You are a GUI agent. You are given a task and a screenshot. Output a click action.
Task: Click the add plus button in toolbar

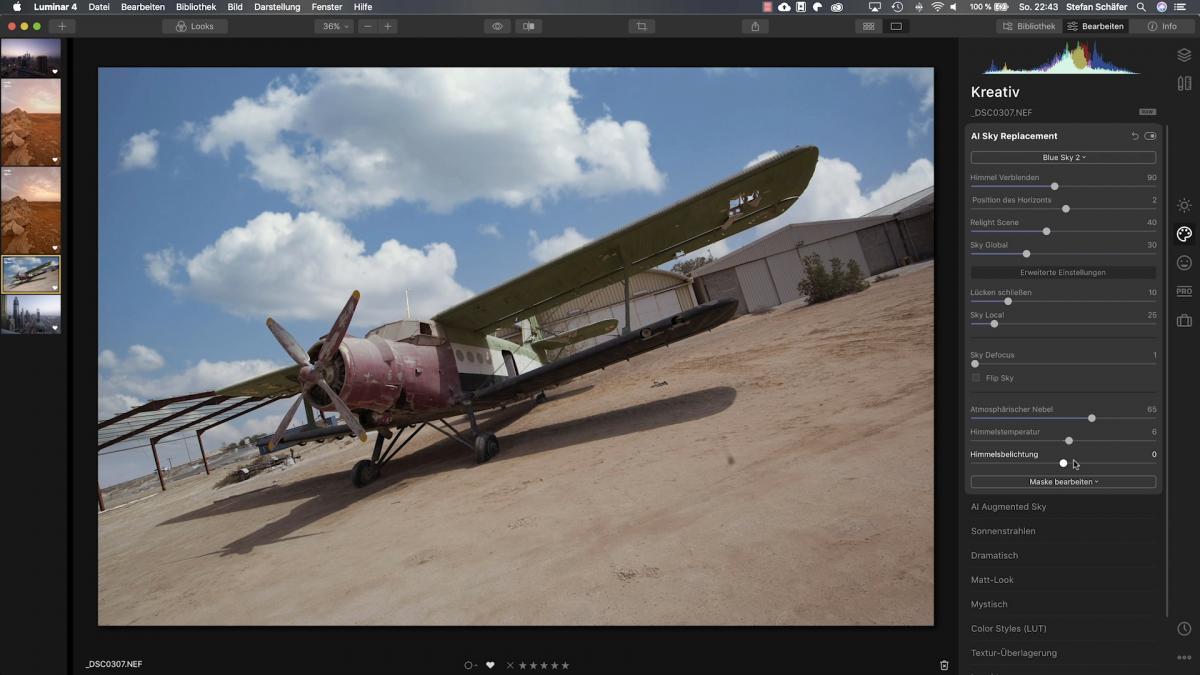(x=62, y=26)
